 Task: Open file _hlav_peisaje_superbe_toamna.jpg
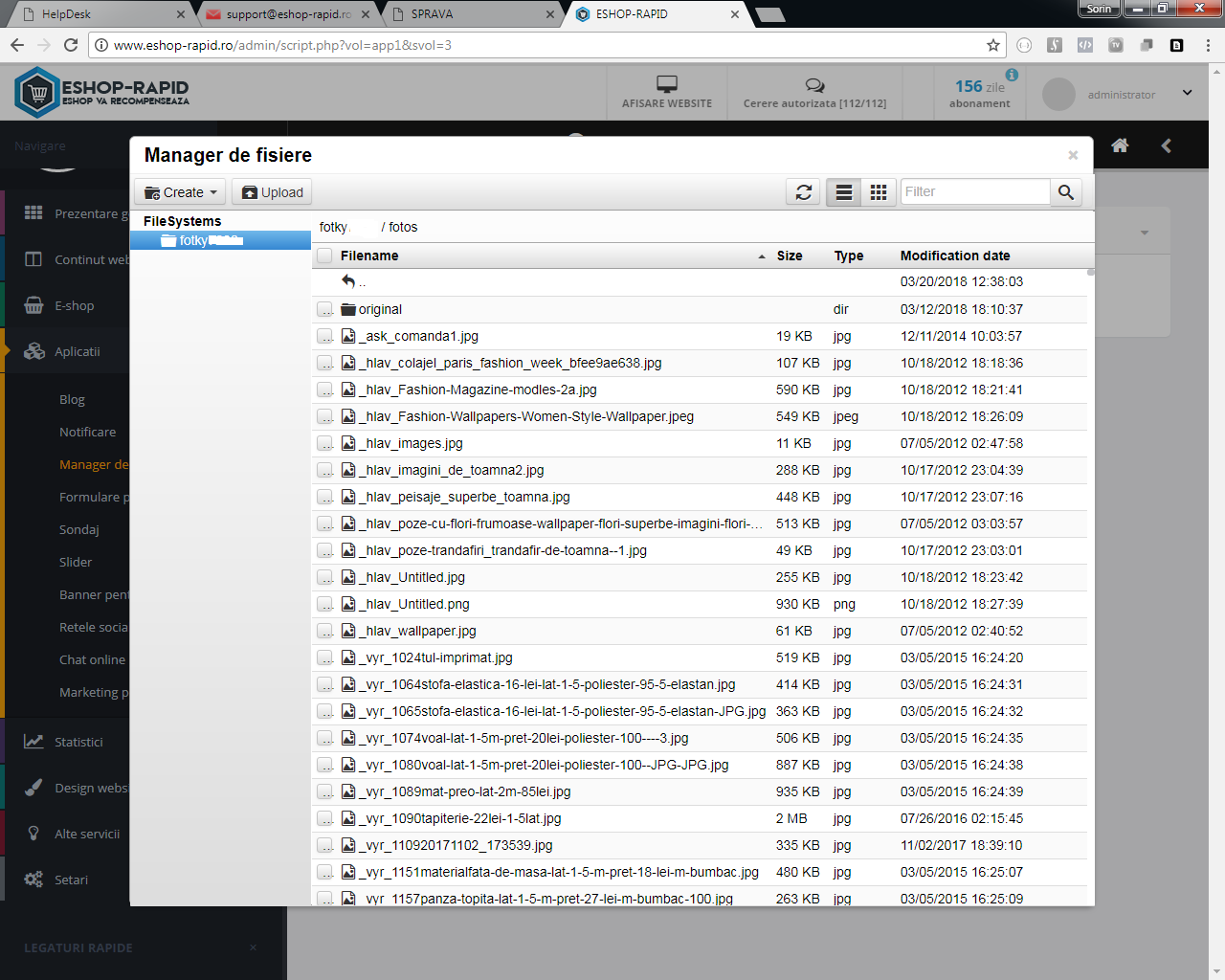464,497
